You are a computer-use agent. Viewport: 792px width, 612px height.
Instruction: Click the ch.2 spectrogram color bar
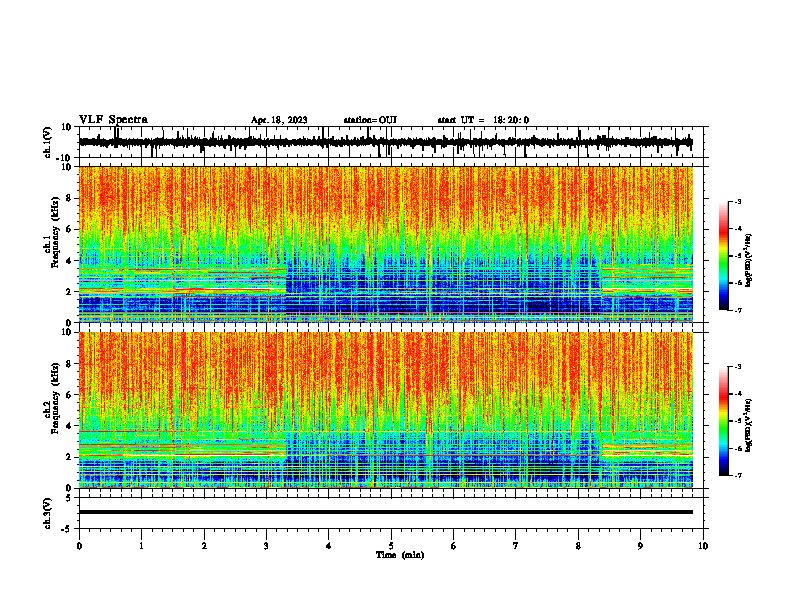click(723, 421)
